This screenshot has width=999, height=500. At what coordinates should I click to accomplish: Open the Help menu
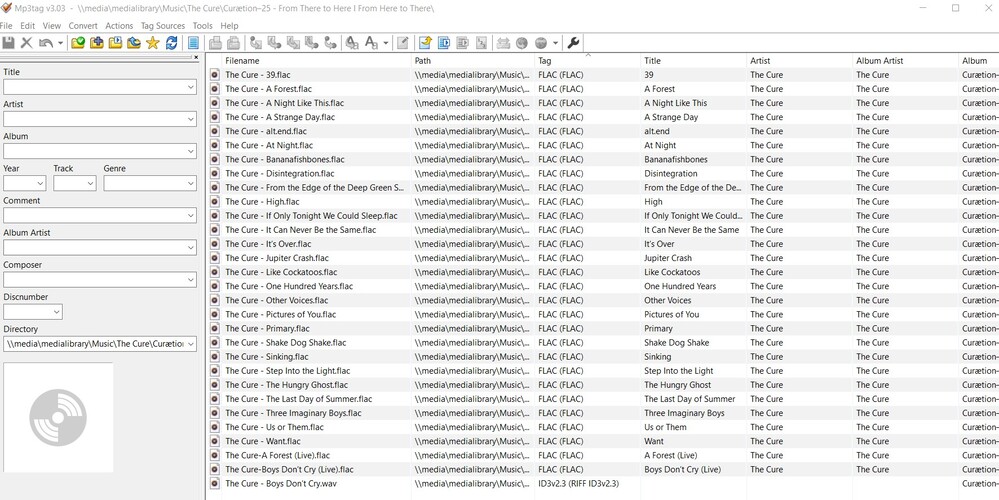coord(229,25)
